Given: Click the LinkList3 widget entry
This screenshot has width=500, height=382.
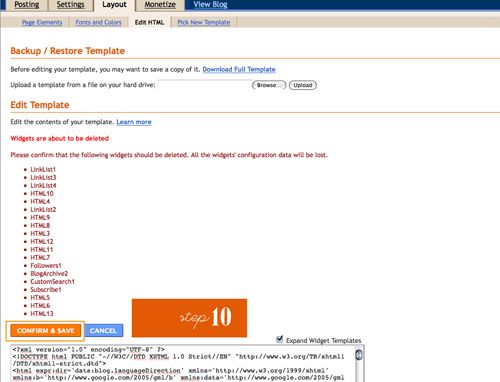Looking at the screenshot, I should coord(43,177).
